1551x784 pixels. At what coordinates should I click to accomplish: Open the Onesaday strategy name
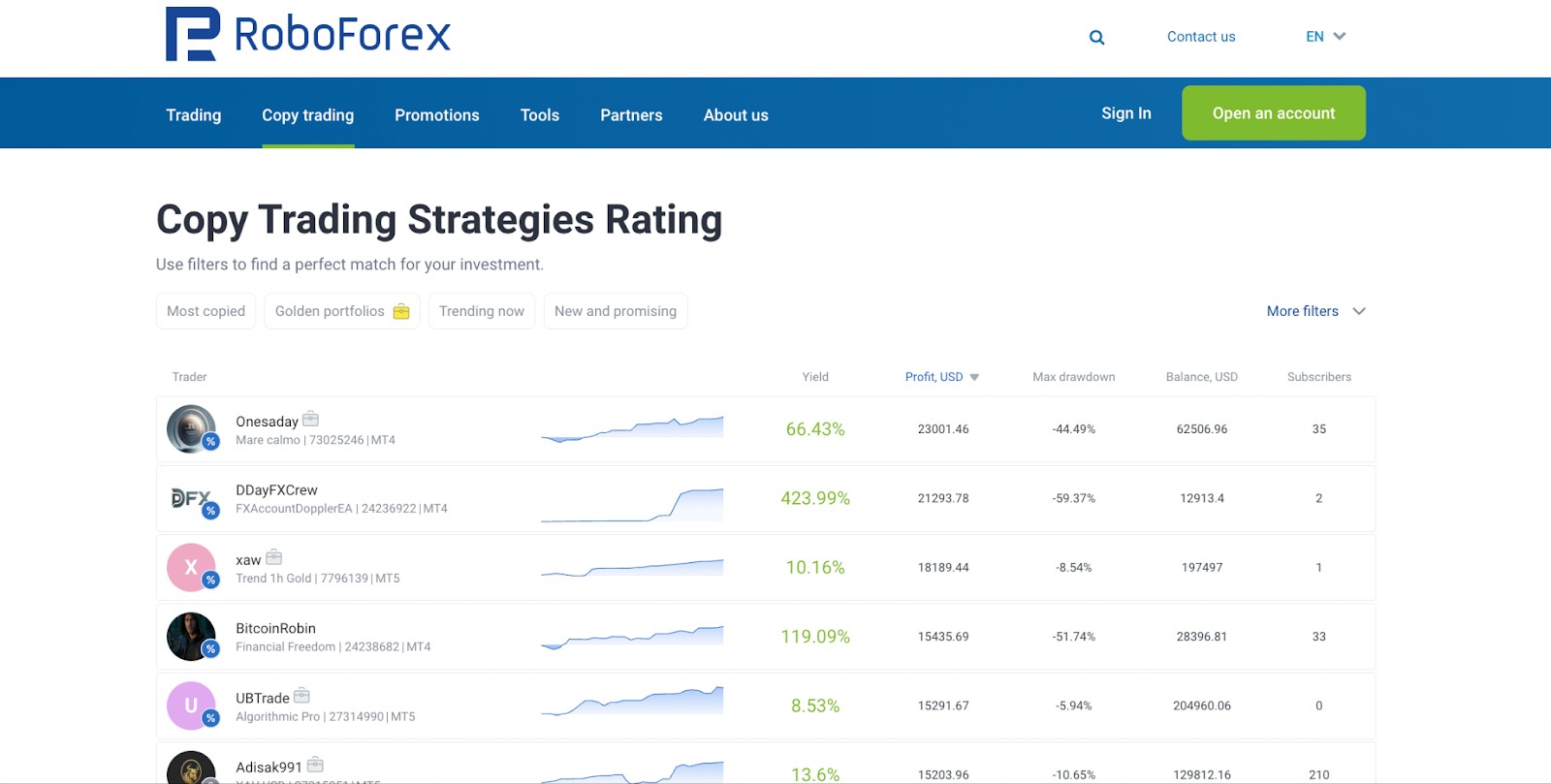point(267,422)
